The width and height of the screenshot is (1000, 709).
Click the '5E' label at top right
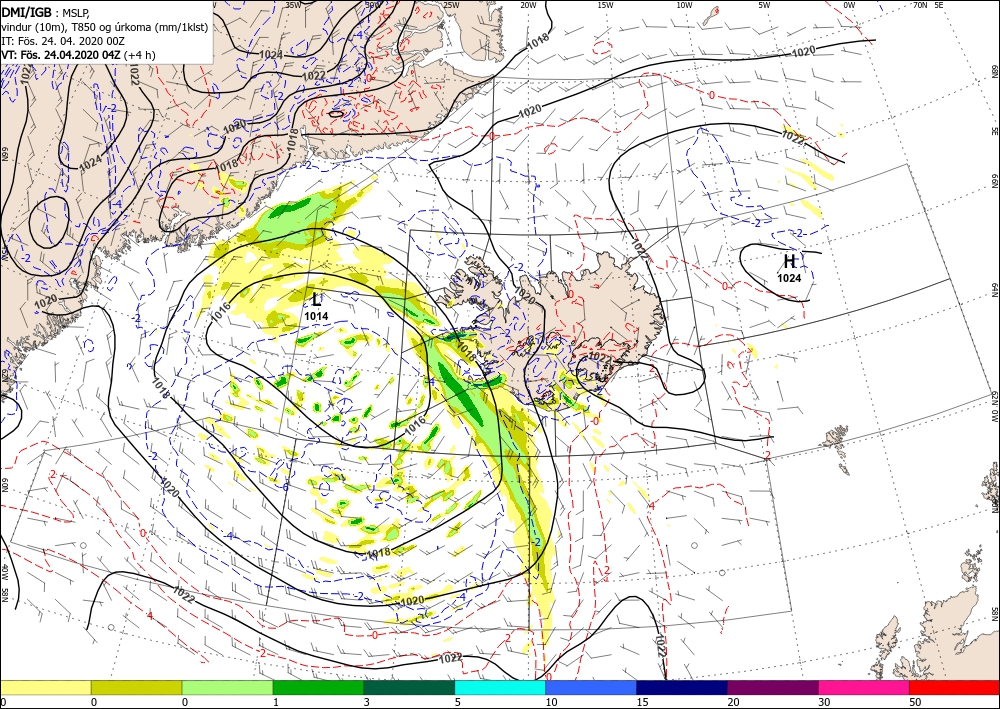click(x=938, y=5)
